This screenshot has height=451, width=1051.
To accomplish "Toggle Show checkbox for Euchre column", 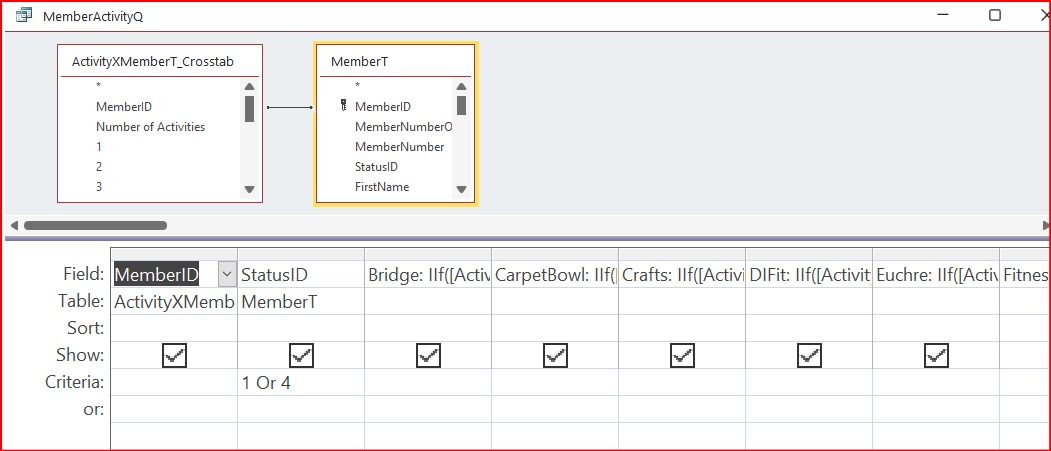I will pos(936,355).
